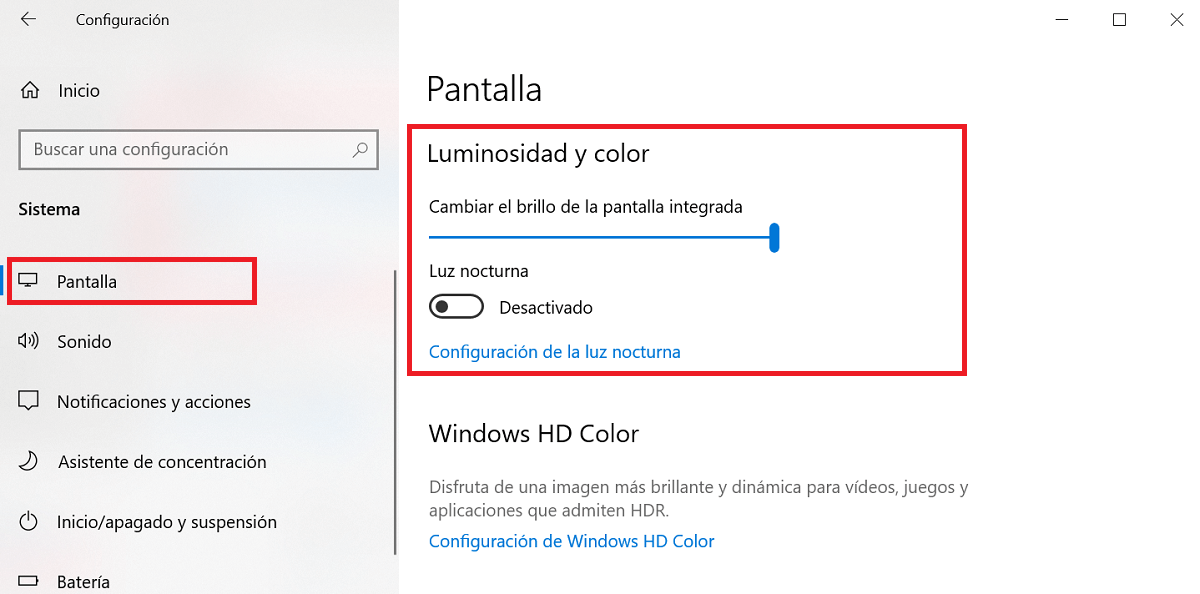Click the Inicio/apagado power icon
Screen dimensions: 1200x594
click(29, 521)
